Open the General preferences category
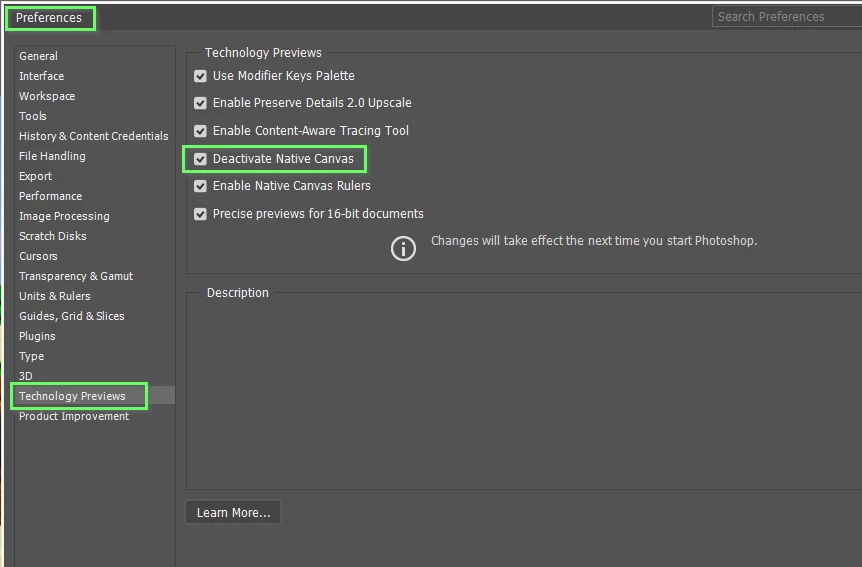 tap(38, 56)
